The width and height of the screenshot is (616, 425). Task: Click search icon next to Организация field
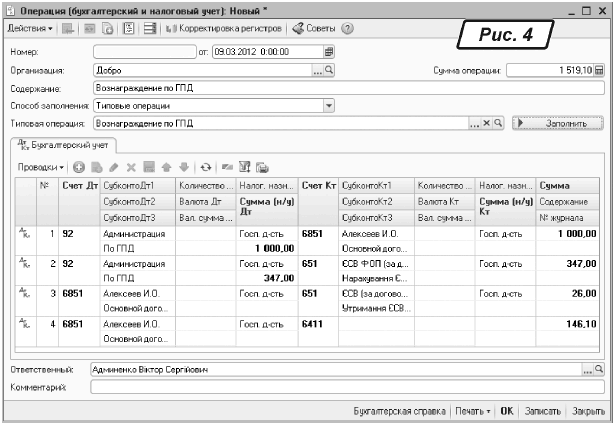coord(329,71)
